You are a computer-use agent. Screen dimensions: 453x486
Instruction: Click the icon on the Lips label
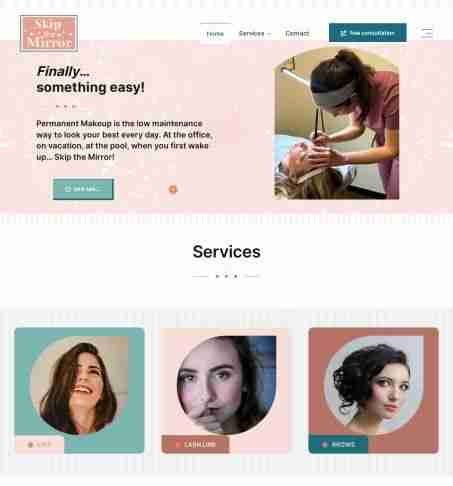(30, 444)
